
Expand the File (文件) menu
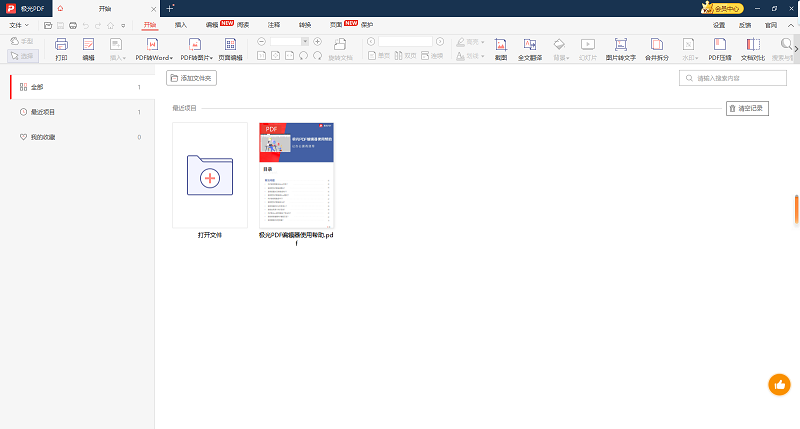[19, 25]
